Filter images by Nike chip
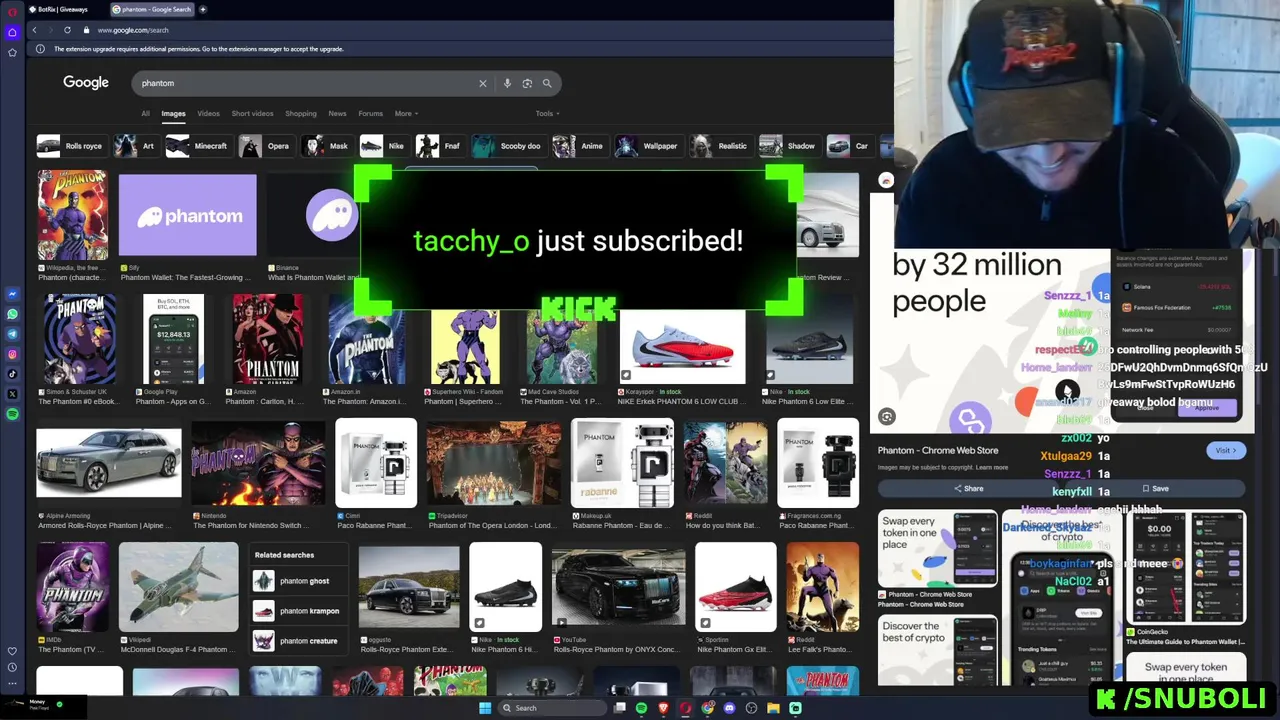The height and width of the screenshot is (720, 1280). pyautogui.click(x=383, y=146)
